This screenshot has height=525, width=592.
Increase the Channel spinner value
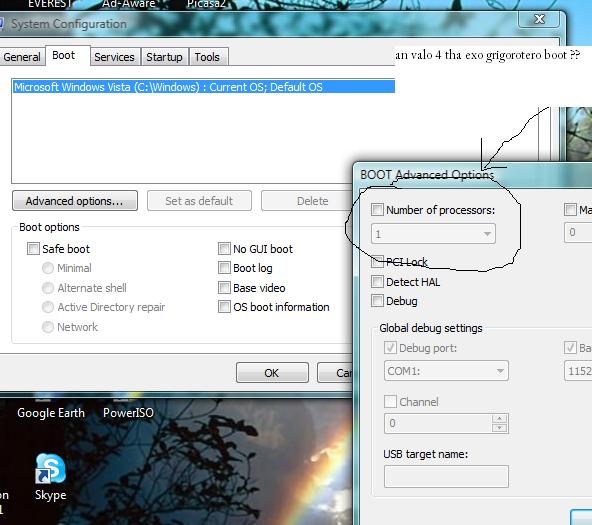click(500, 418)
